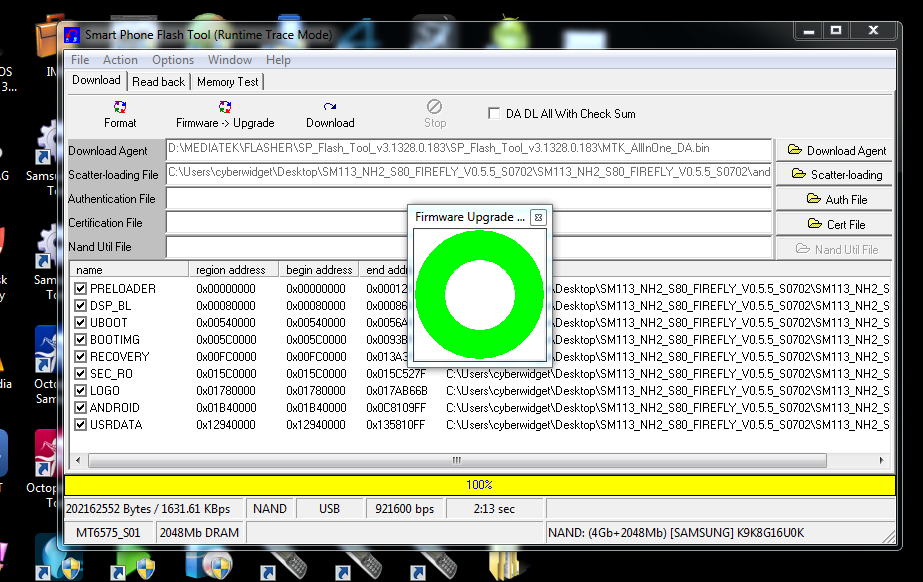
Task: Click the yellow 100% progress bar
Action: point(479,485)
